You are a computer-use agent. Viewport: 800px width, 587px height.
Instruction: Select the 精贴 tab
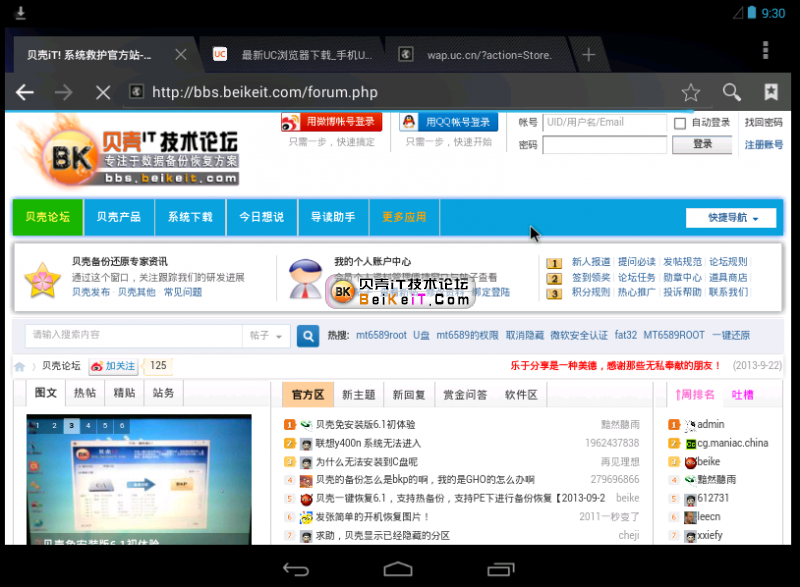pos(124,393)
